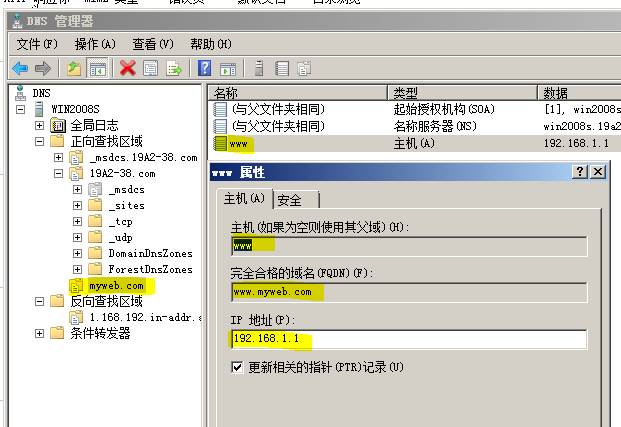Click 192.168.1.1 data cell in list
Image resolution: width=621 pixels, height=427 pixels.
576,143
